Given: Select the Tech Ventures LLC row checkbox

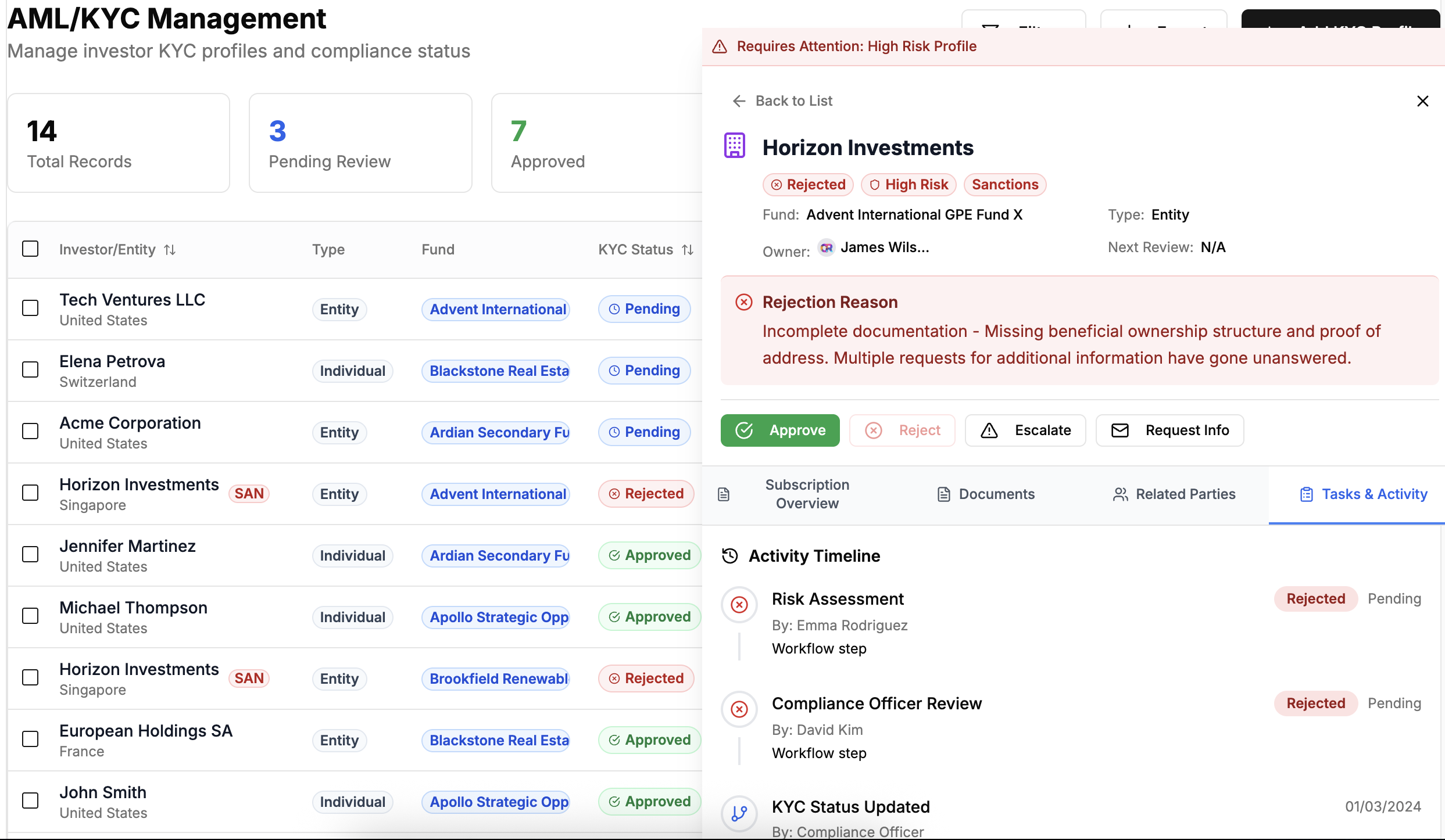Looking at the screenshot, I should point(30,308).
